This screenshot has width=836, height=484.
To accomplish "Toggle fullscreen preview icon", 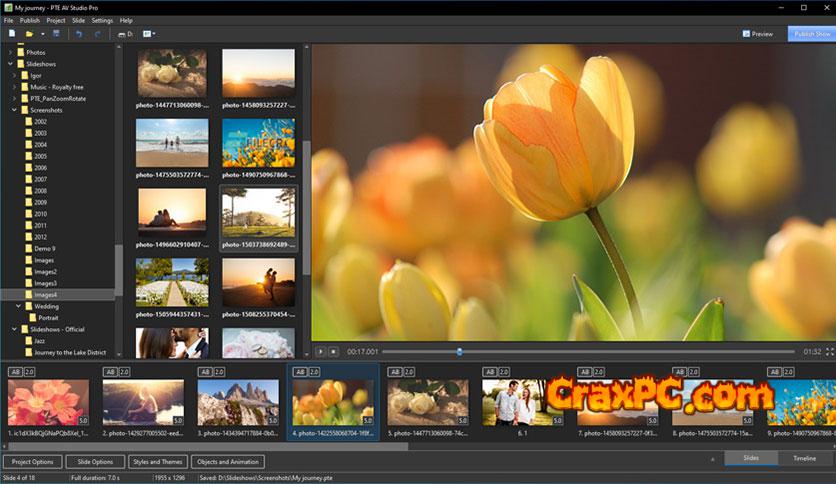I will click(829, 352).
